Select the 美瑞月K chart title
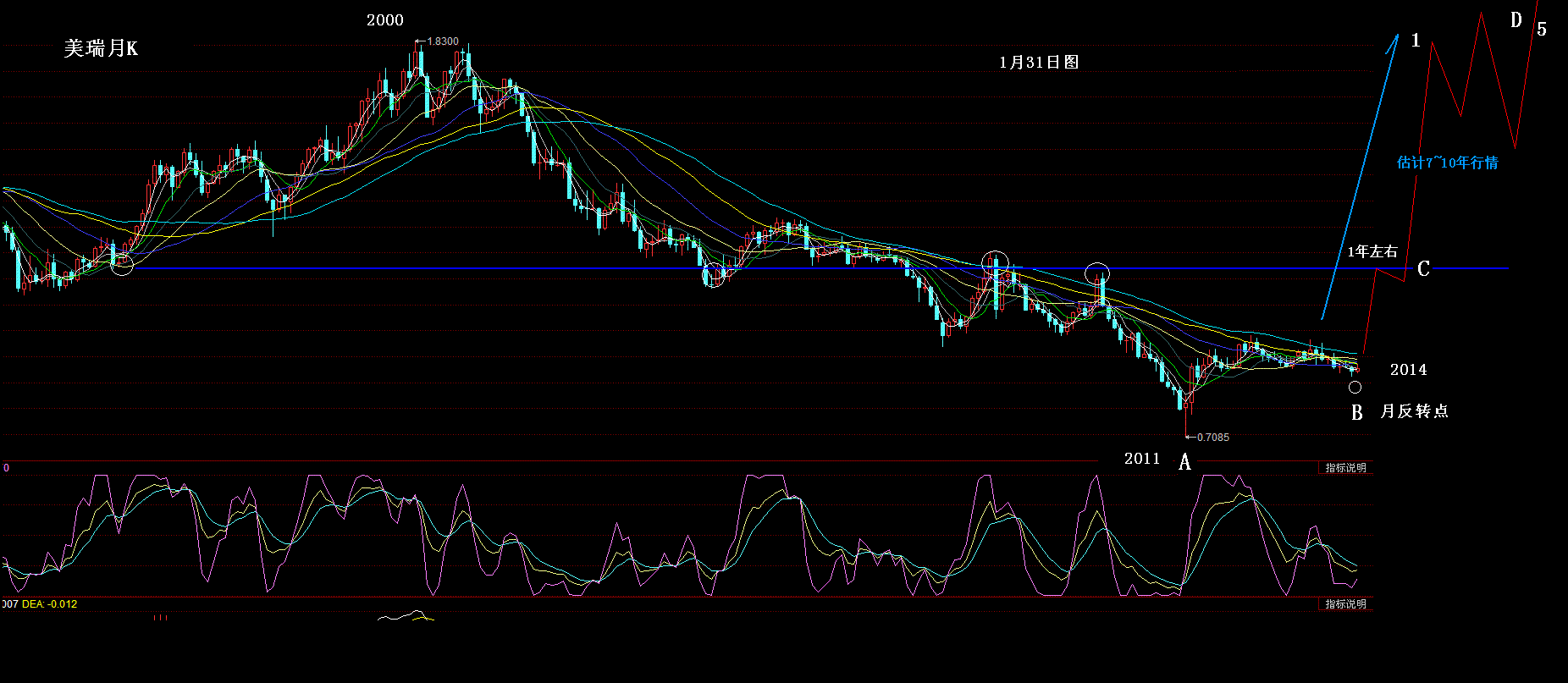The height and width of the screenshot is (683, 1568). tap(101, 48)
